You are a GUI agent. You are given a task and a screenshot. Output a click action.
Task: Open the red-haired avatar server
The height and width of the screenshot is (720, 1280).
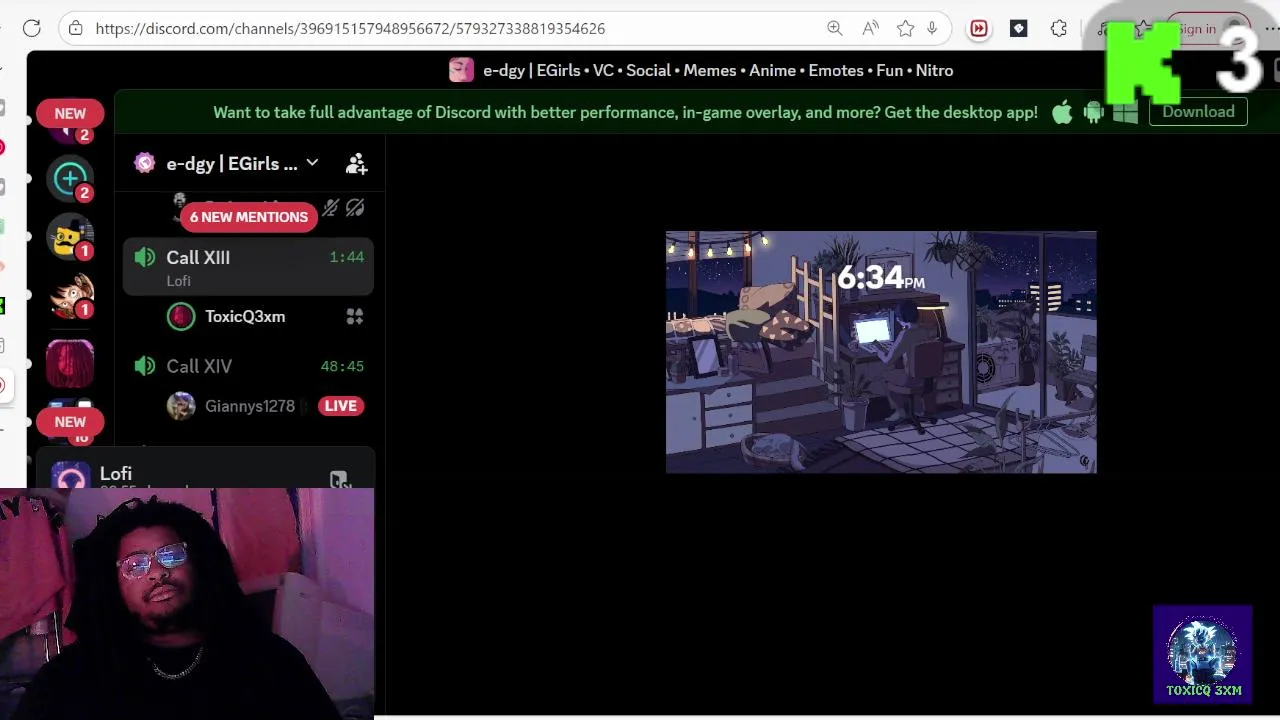pos(70,362)
